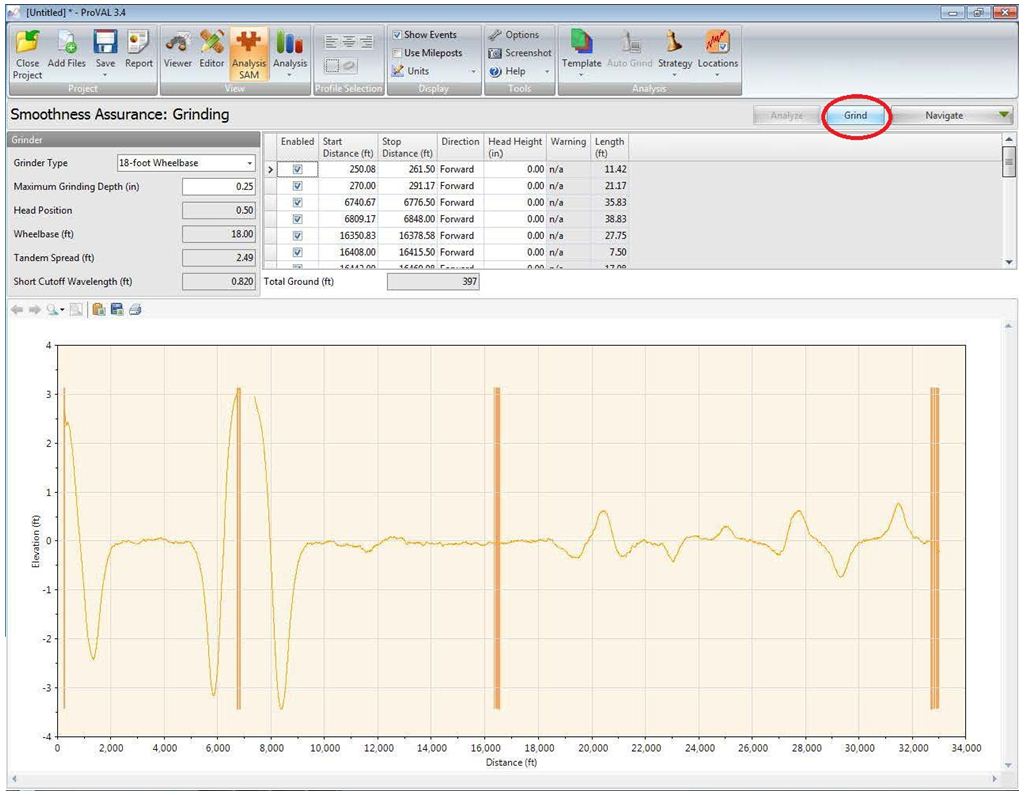1025x795 pixels.
Task: Click the Help question mark icon
Action: point(496,71)
